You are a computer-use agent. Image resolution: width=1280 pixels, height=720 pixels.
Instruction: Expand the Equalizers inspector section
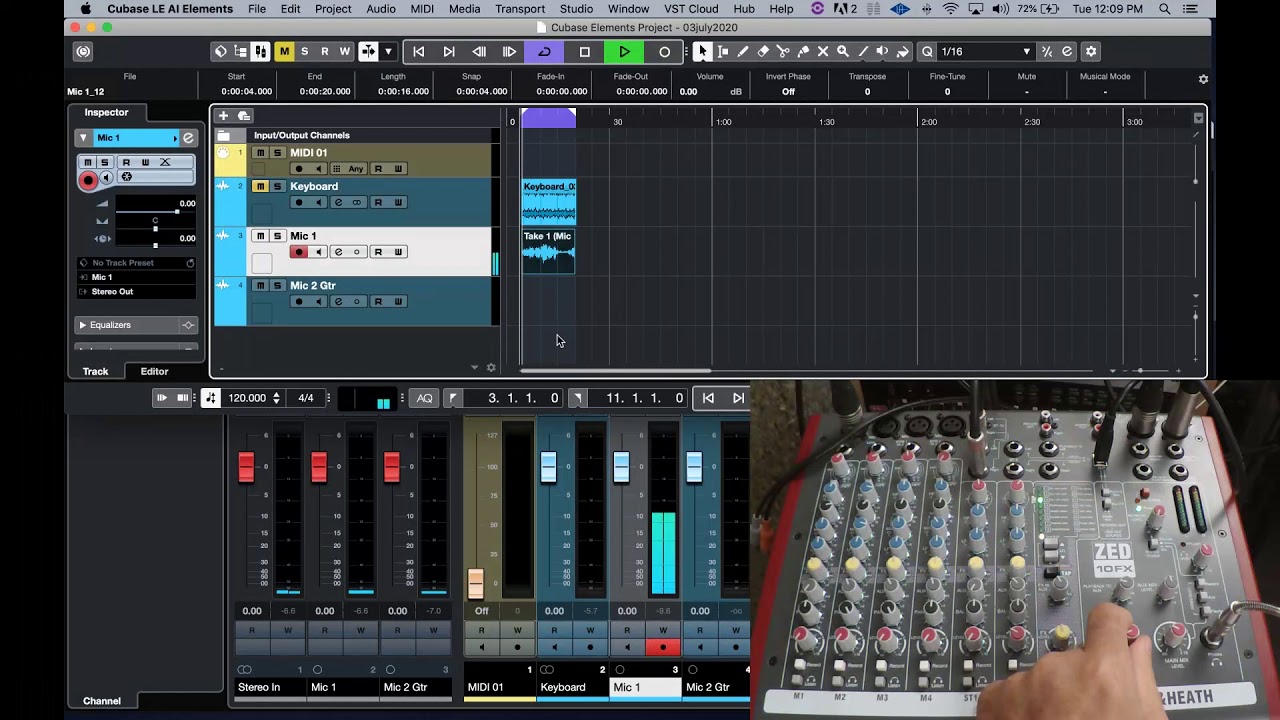[82, 325]
